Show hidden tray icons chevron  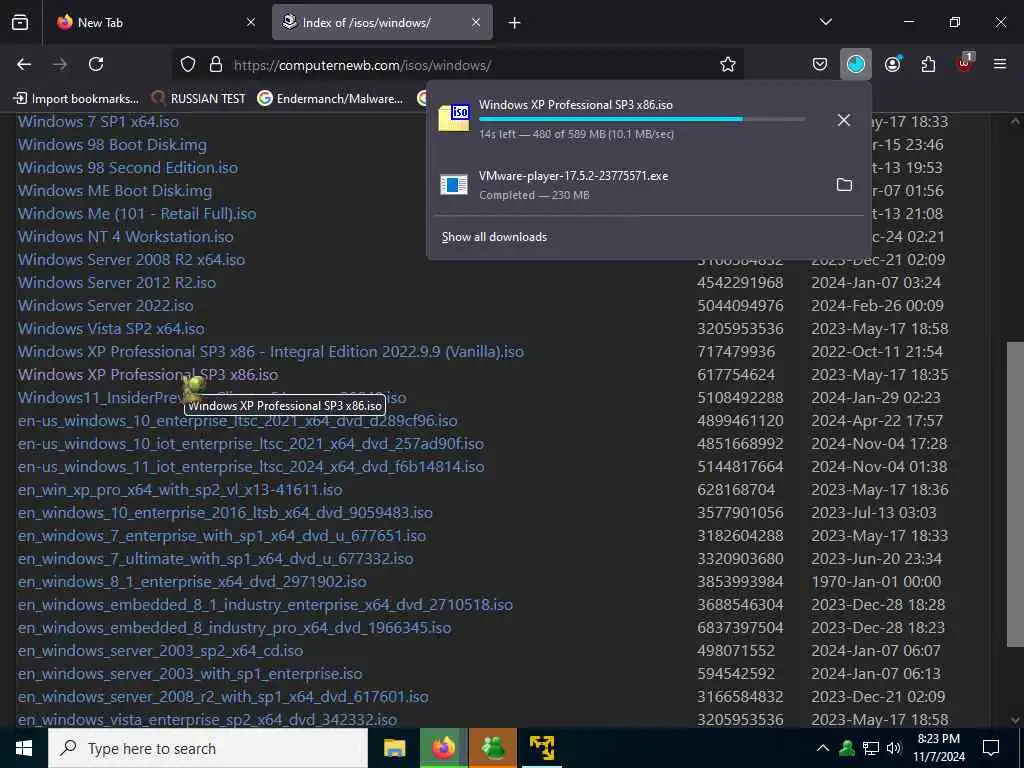(823, 748)
